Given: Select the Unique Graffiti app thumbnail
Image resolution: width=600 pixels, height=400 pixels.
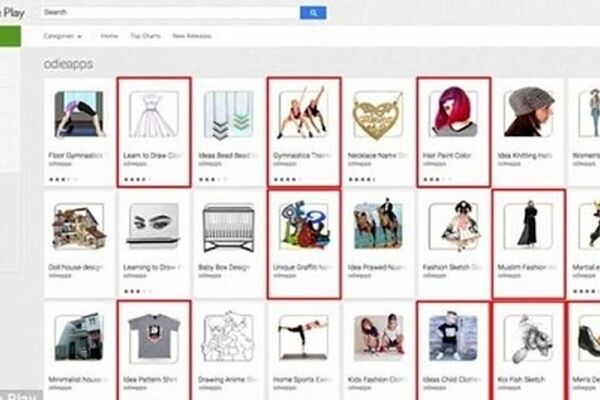Looking at the screenshot, I should coord(303,226).
